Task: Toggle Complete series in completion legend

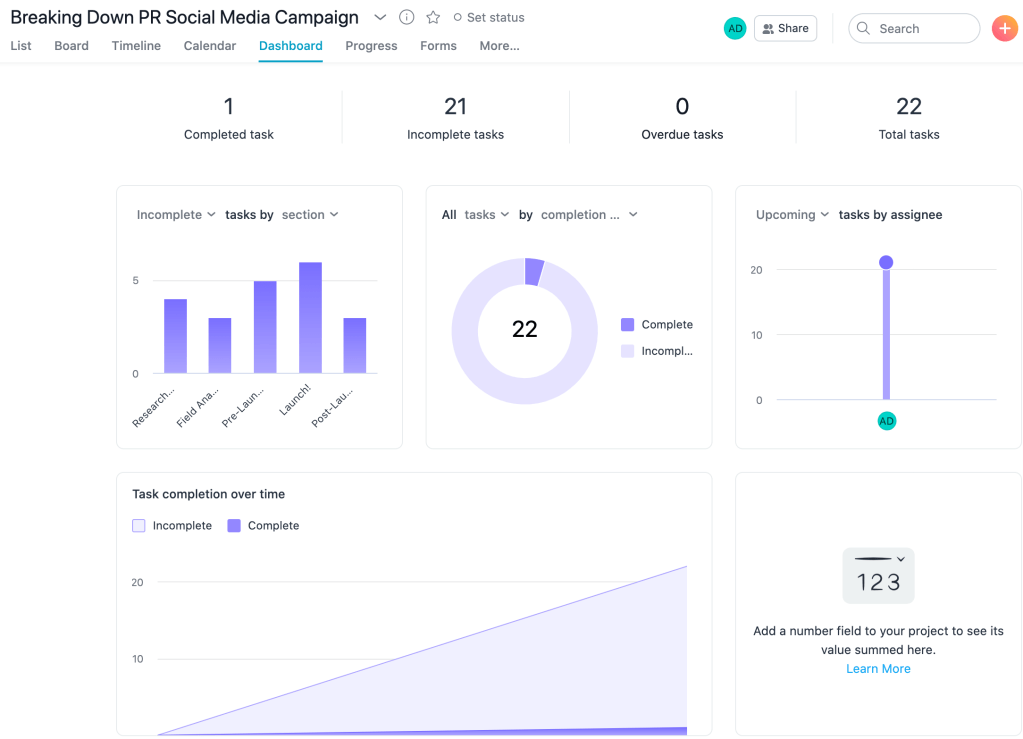Action: pos(263,525)
